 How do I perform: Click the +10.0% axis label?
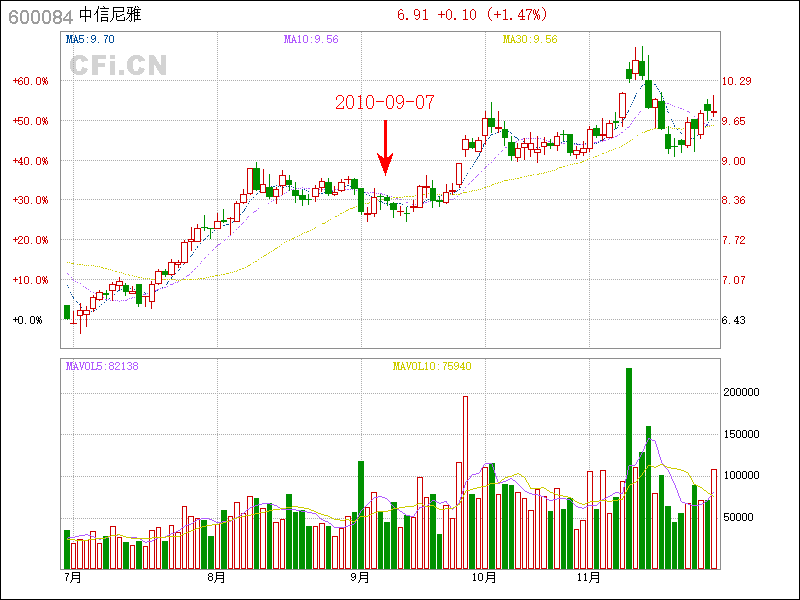pos(31,280)
